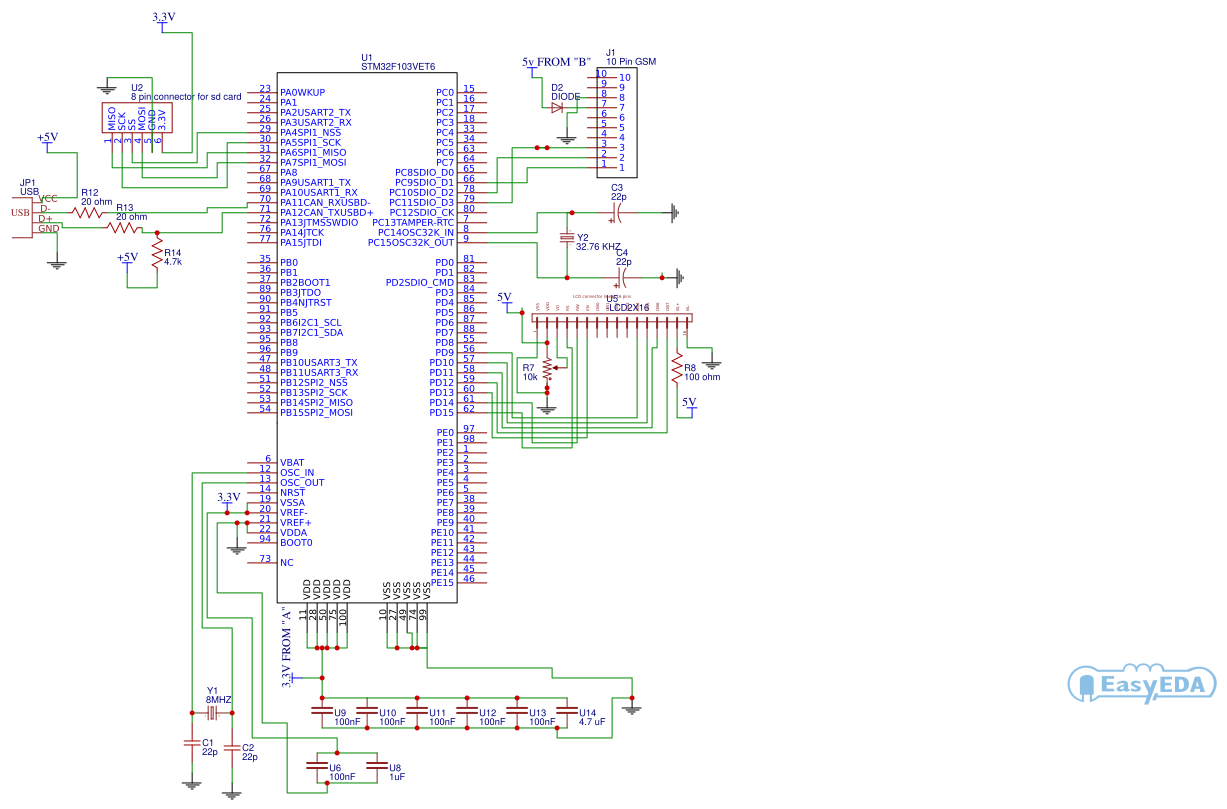This screenshot has width=1227, height=809.
Task: Select the ground symbol below C1
Action: coord(190,783)
